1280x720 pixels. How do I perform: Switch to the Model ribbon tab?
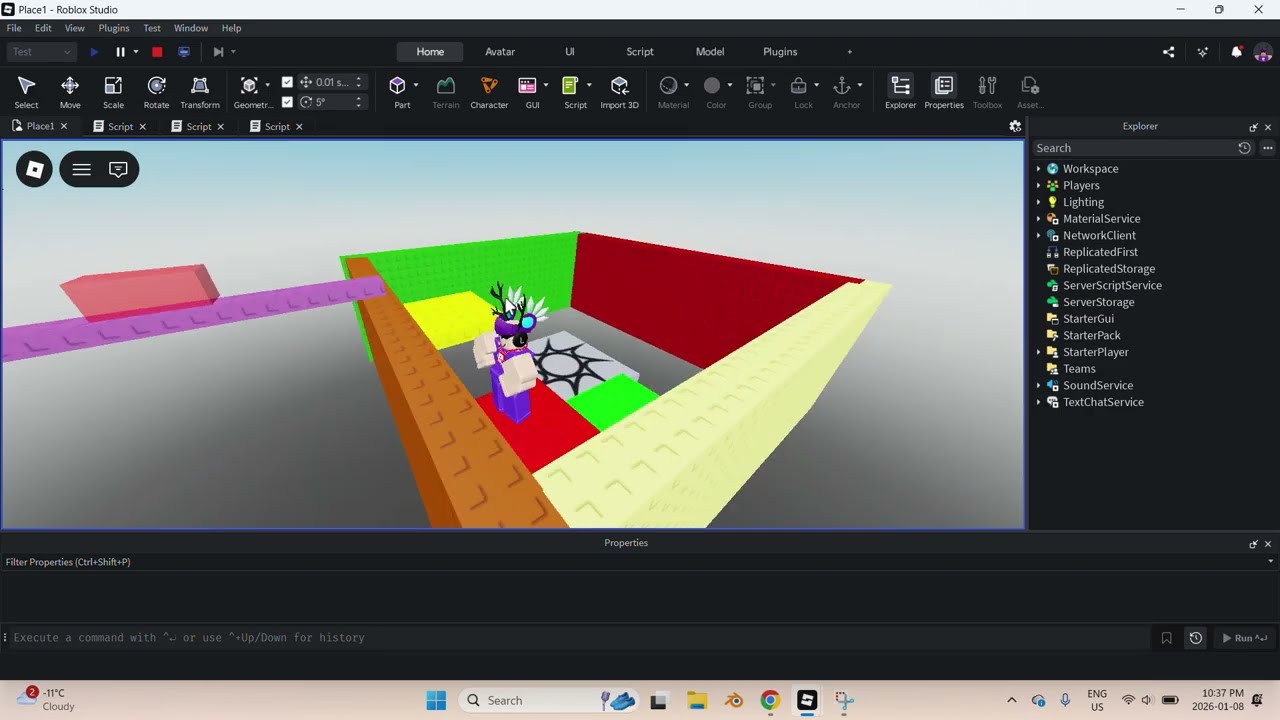tap(710, 52)
